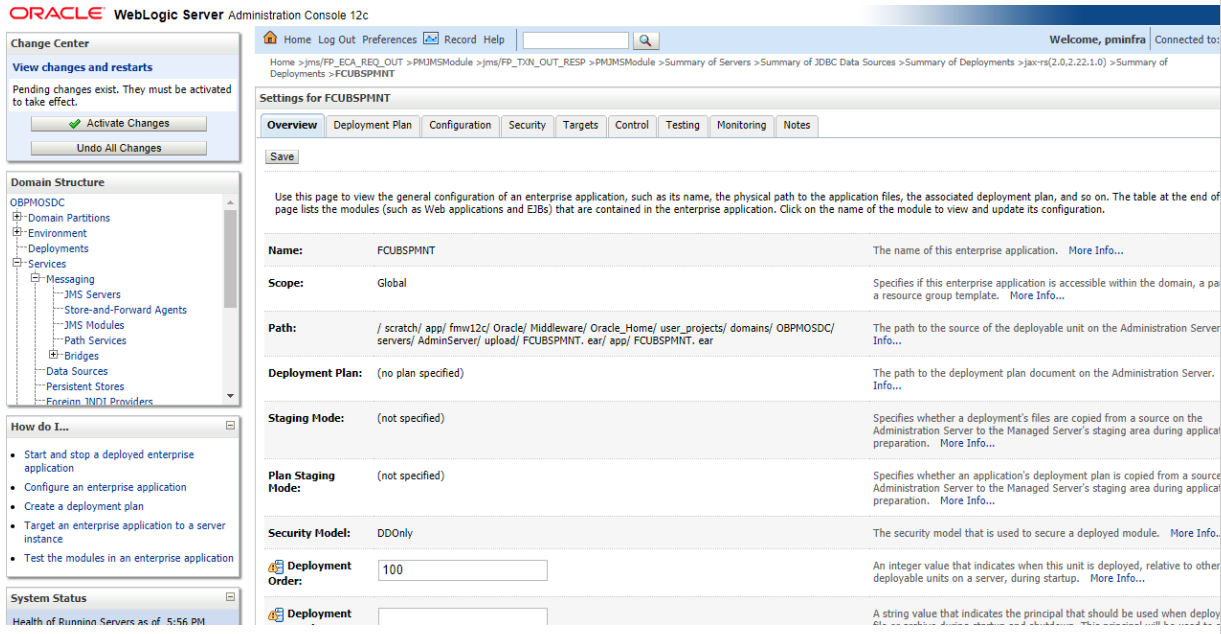Switch to the Deployment Plan tab
The width and height of the screenshot is (1221, 634).
pos(372,125)
